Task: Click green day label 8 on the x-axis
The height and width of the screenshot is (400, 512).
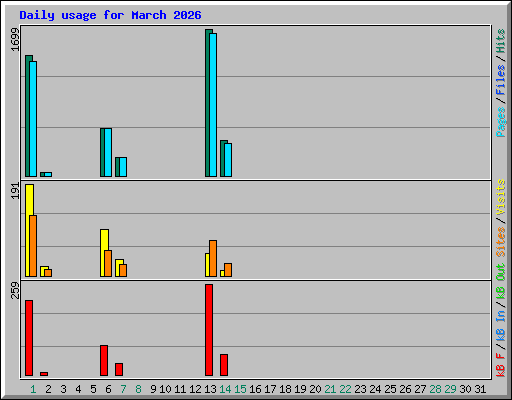Action: (x=138, y=389)
